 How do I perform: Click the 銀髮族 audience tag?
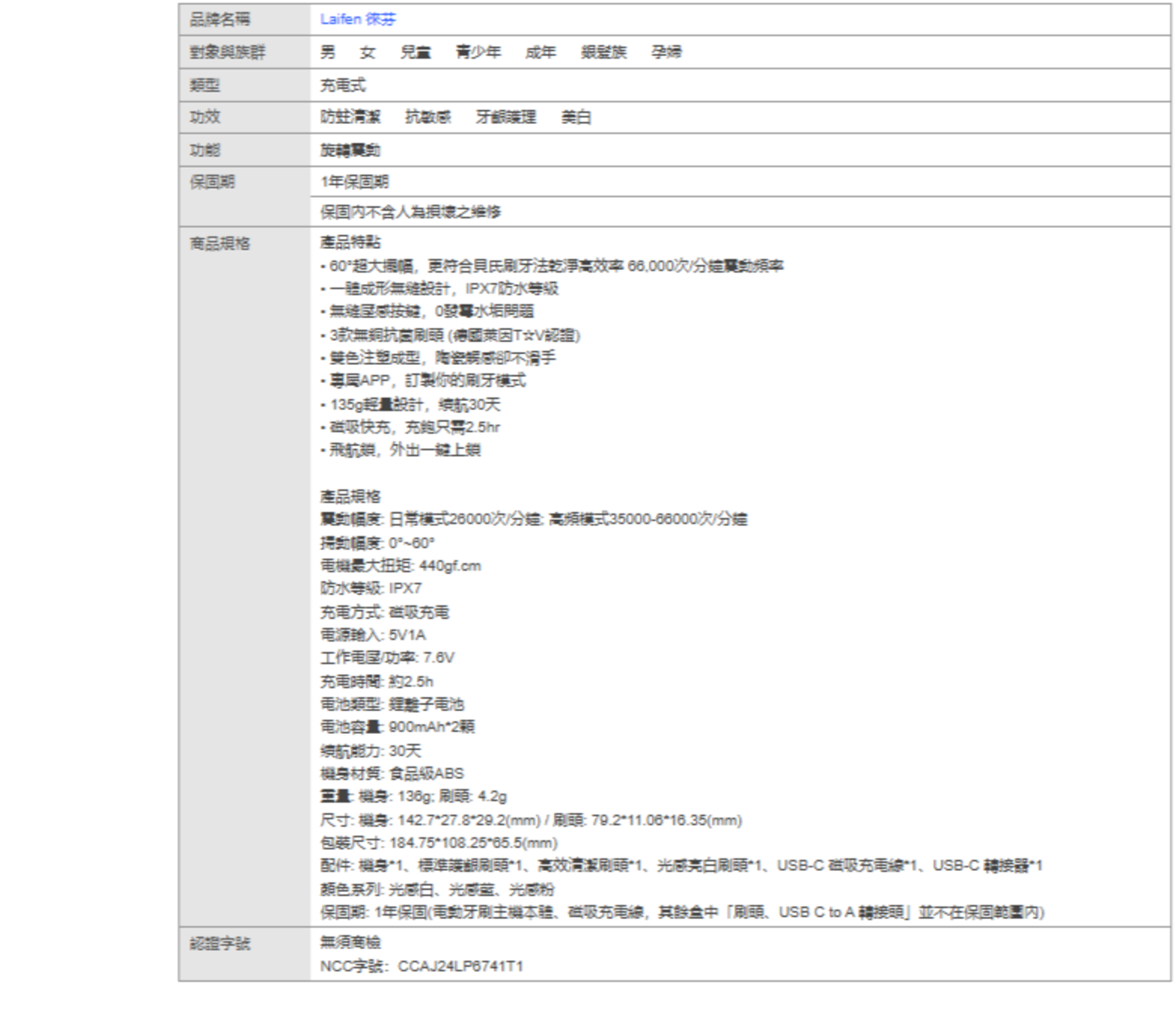tap(603, 52)
